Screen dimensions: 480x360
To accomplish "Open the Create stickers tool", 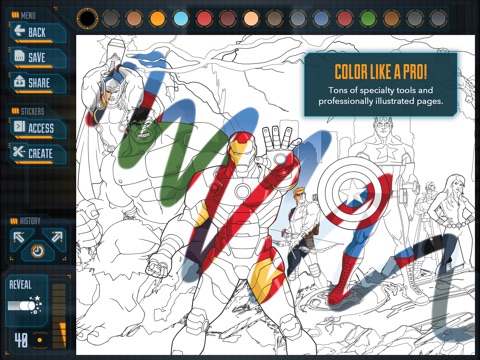I will click(37, 153).
